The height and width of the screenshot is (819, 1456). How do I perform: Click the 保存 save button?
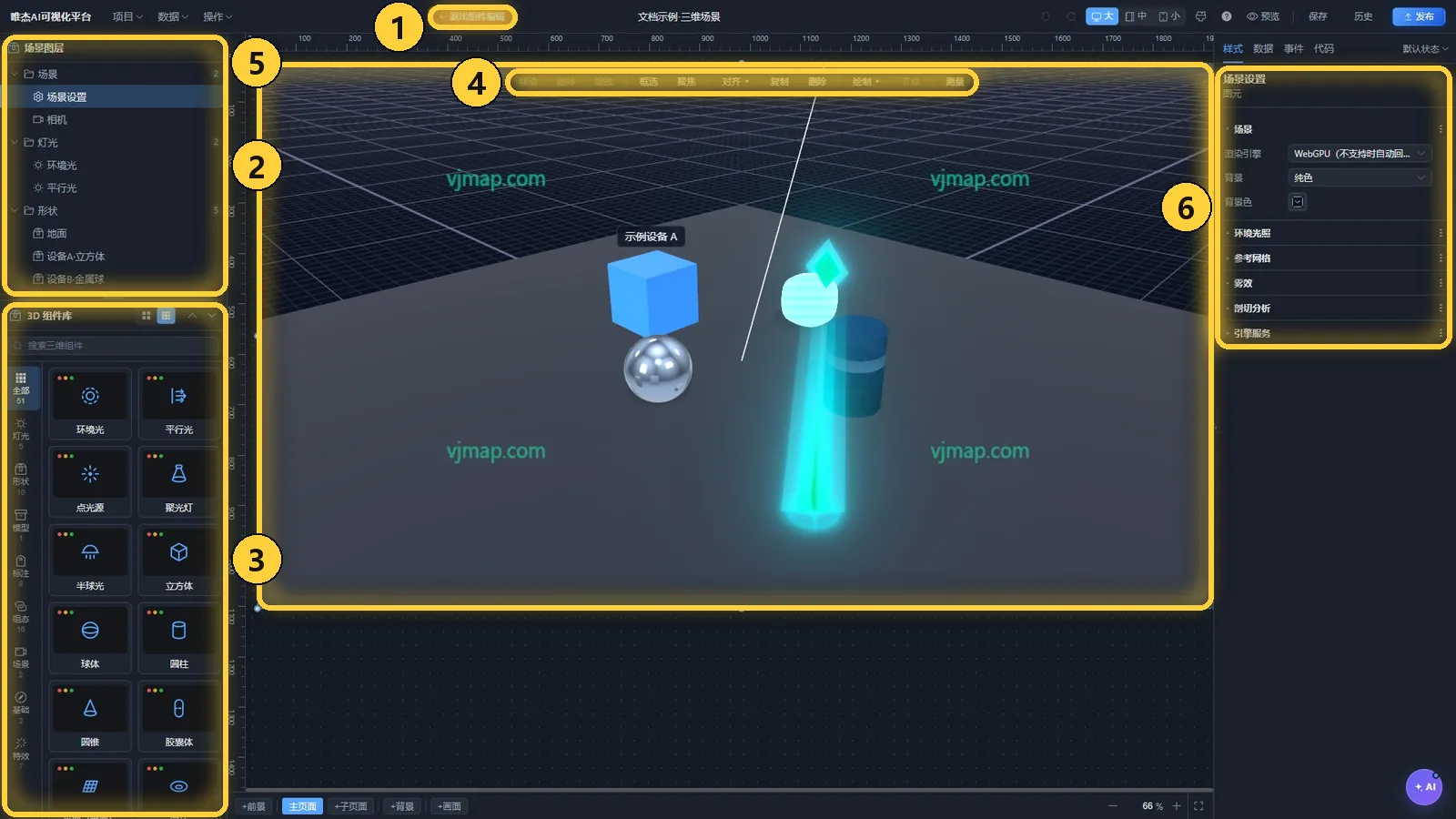click(x=1318, y=16)
